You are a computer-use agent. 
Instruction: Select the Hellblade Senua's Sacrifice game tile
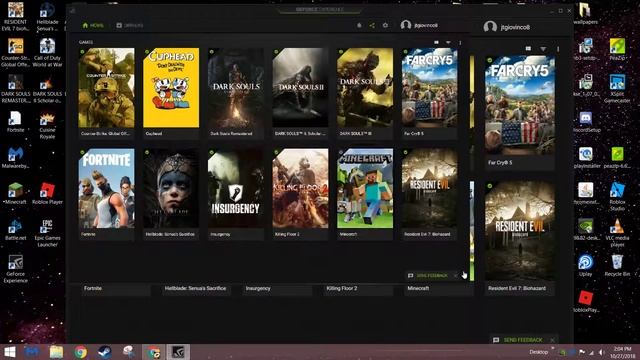(171, 194)
